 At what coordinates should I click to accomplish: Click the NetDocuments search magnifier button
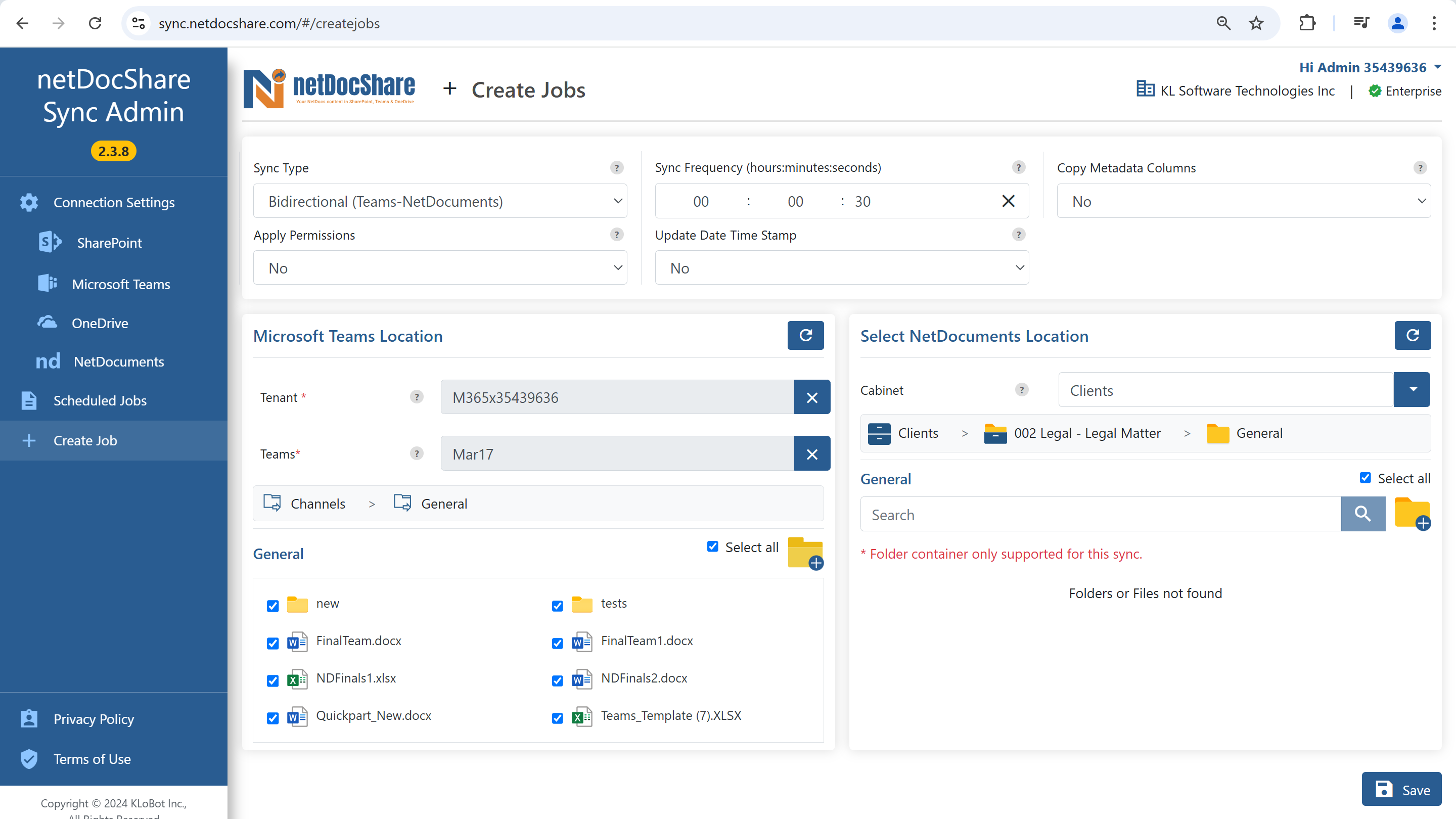[x=1363, y=514]
